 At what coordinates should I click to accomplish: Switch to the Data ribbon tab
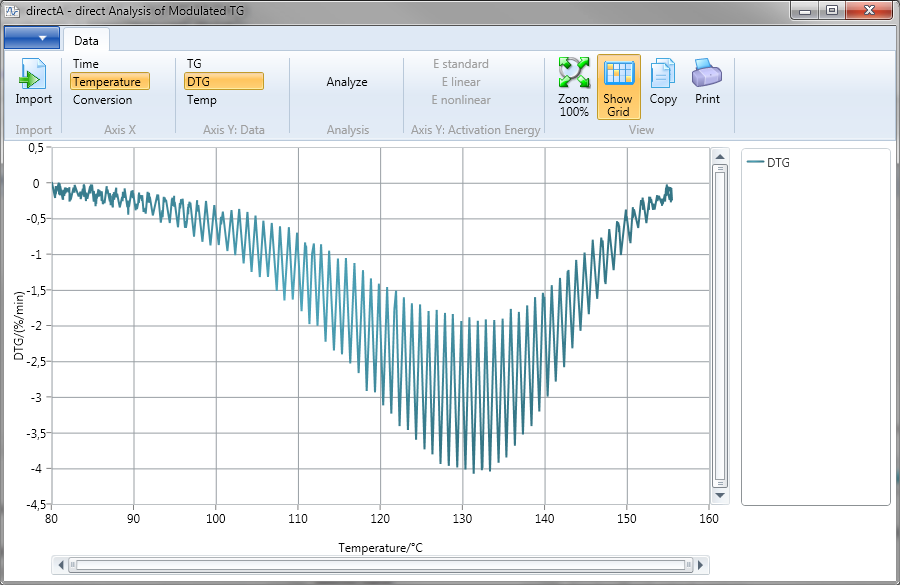pos(86,40)
